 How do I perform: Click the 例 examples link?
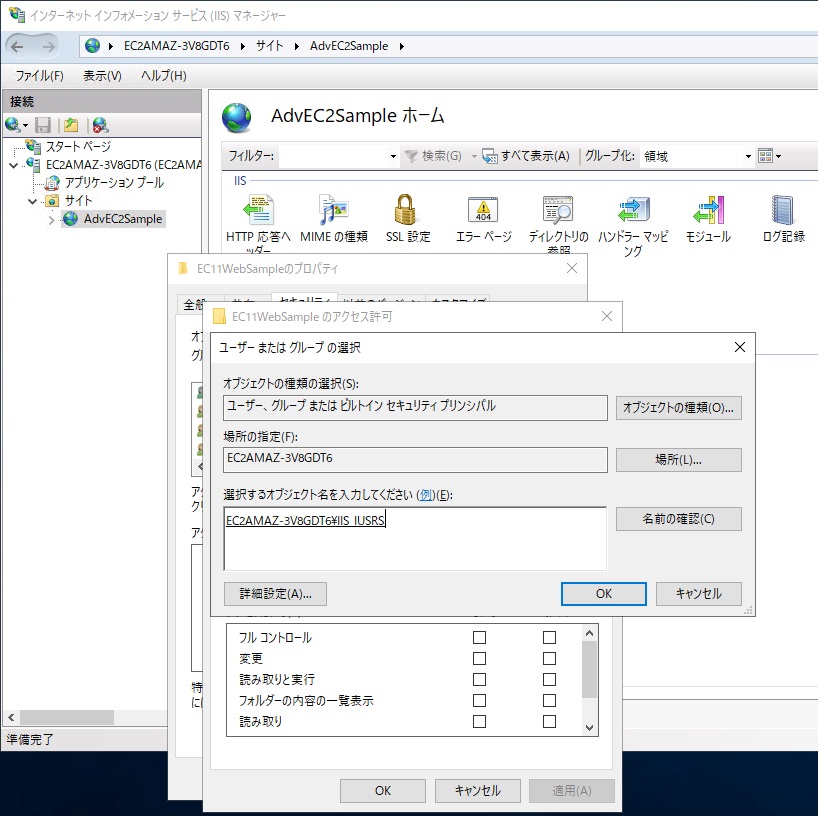426,495
